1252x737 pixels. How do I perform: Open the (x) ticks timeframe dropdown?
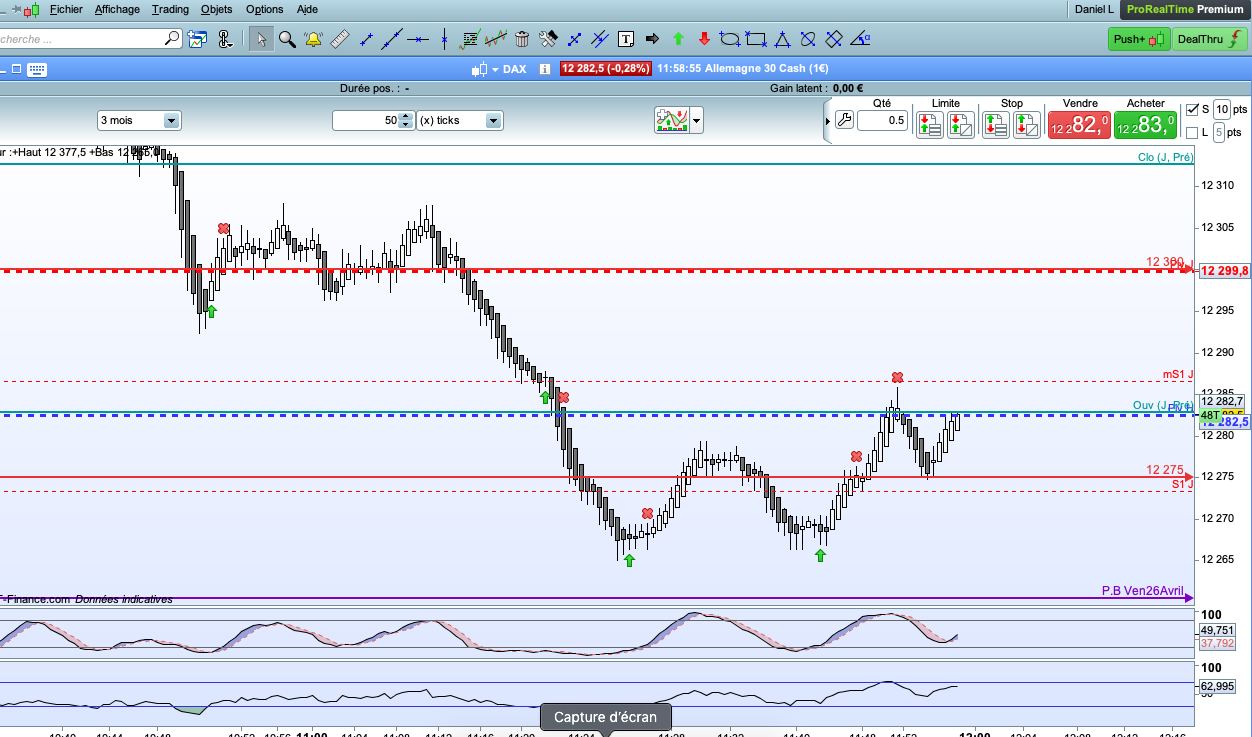coord(493,120)
